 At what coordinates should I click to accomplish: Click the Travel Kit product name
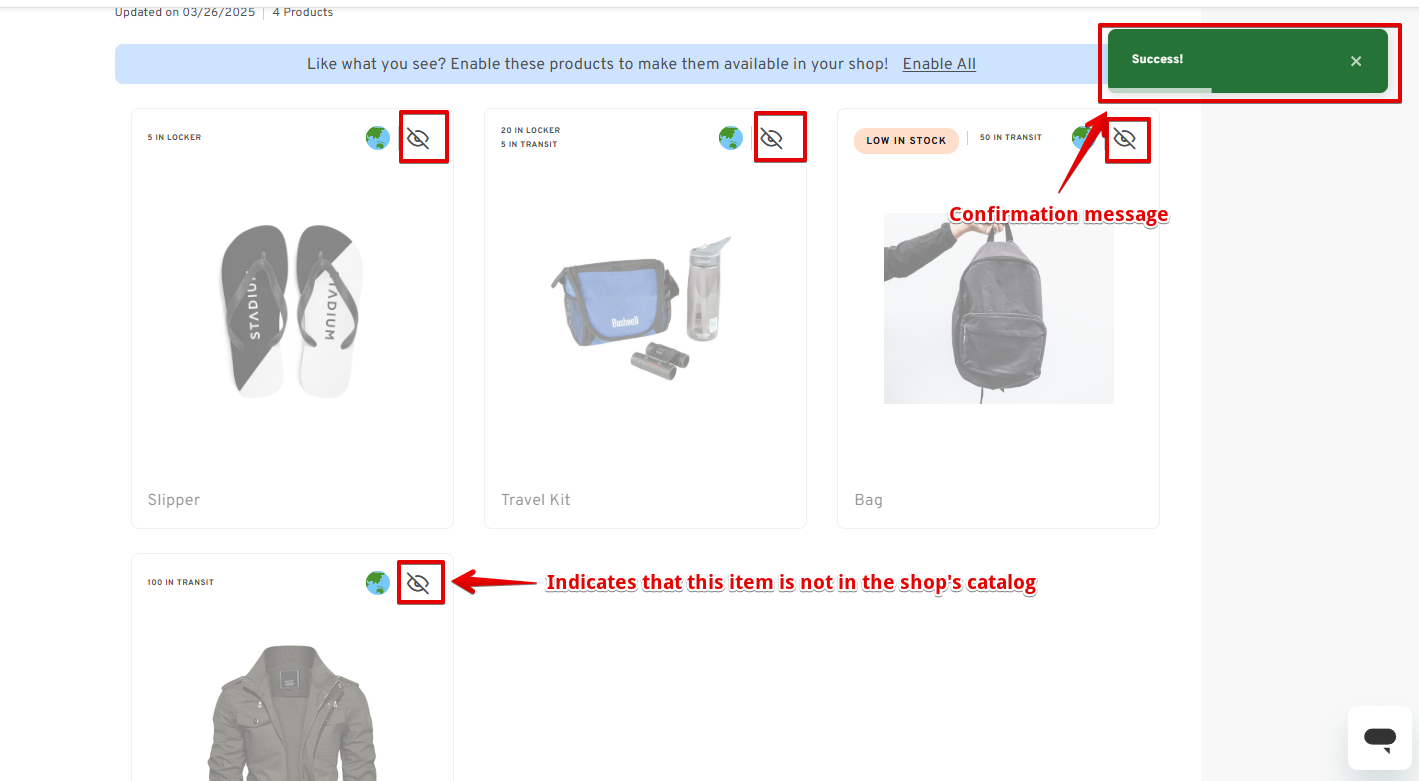(x=536, y=500)
